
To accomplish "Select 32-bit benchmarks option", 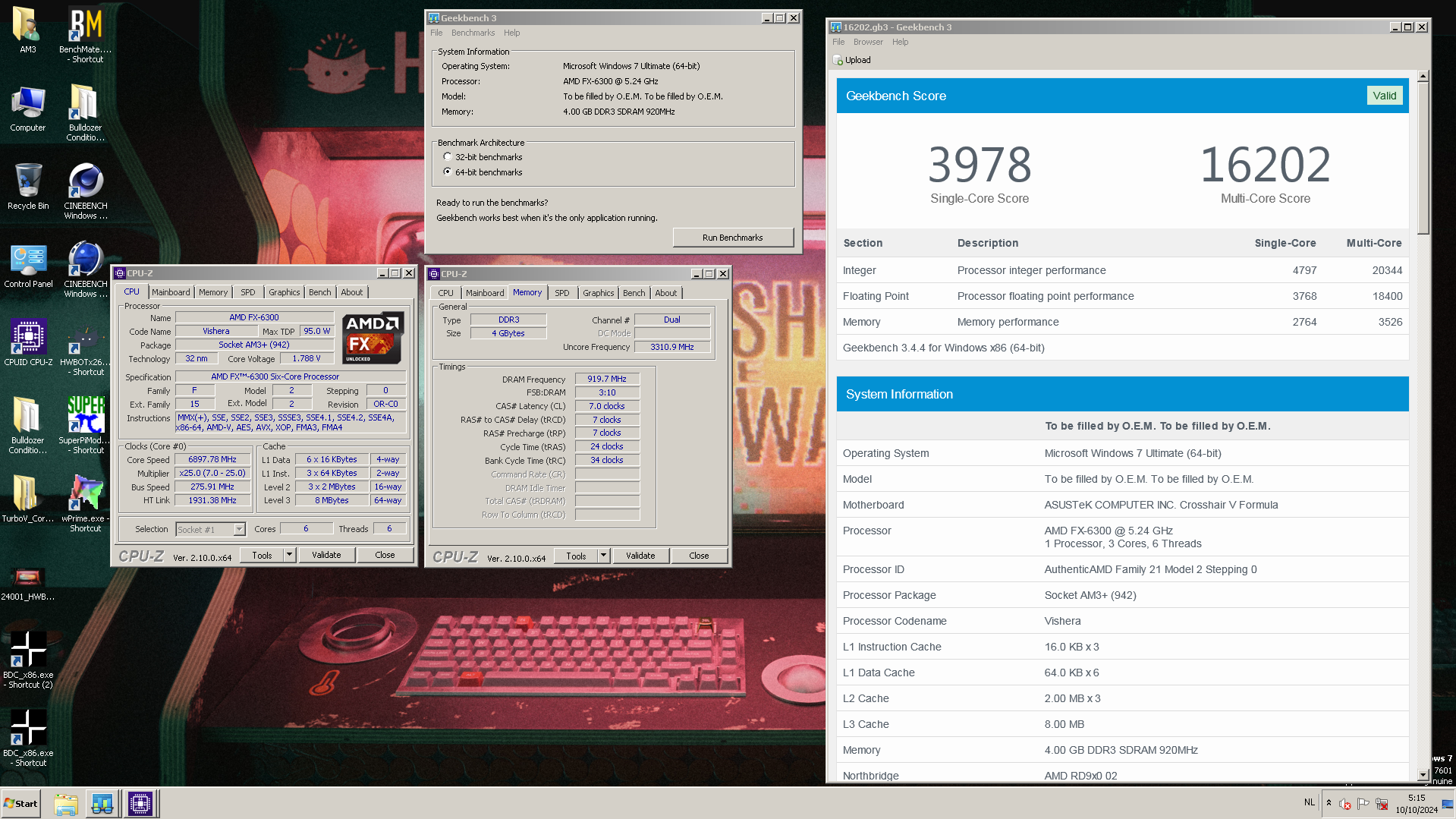I will click(x=483, y=157).
